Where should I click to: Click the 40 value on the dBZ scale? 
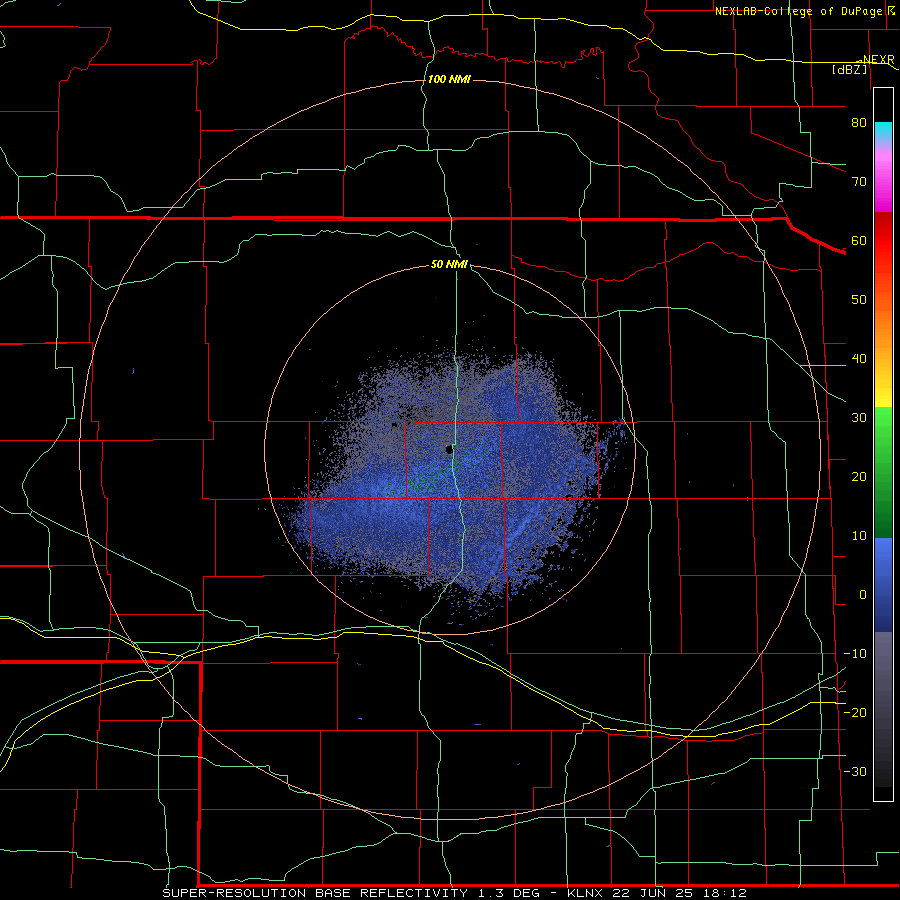point(859,359)
